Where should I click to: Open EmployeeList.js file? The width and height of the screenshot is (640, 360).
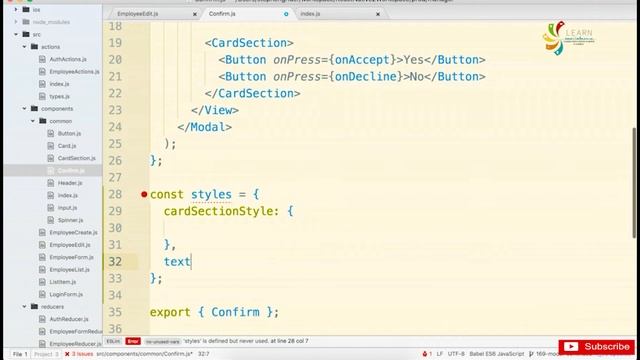[69, 269]
